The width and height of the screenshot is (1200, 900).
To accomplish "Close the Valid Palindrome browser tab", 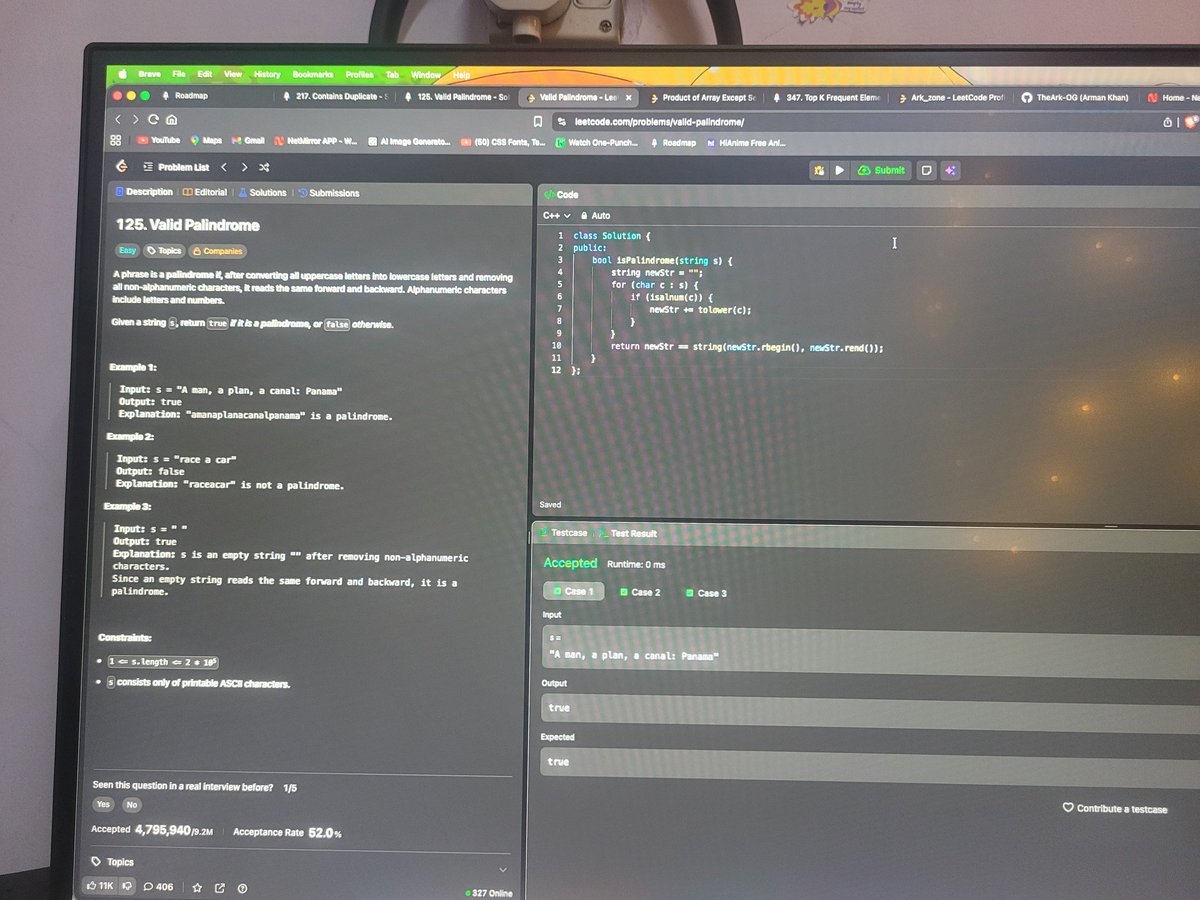I will (x=628, y=98).
